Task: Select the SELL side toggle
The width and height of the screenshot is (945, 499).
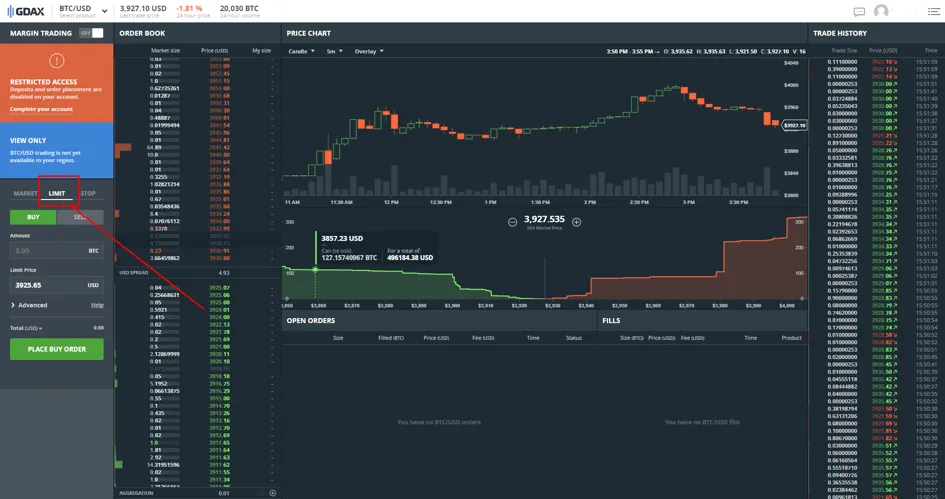Action: point(80,217)
